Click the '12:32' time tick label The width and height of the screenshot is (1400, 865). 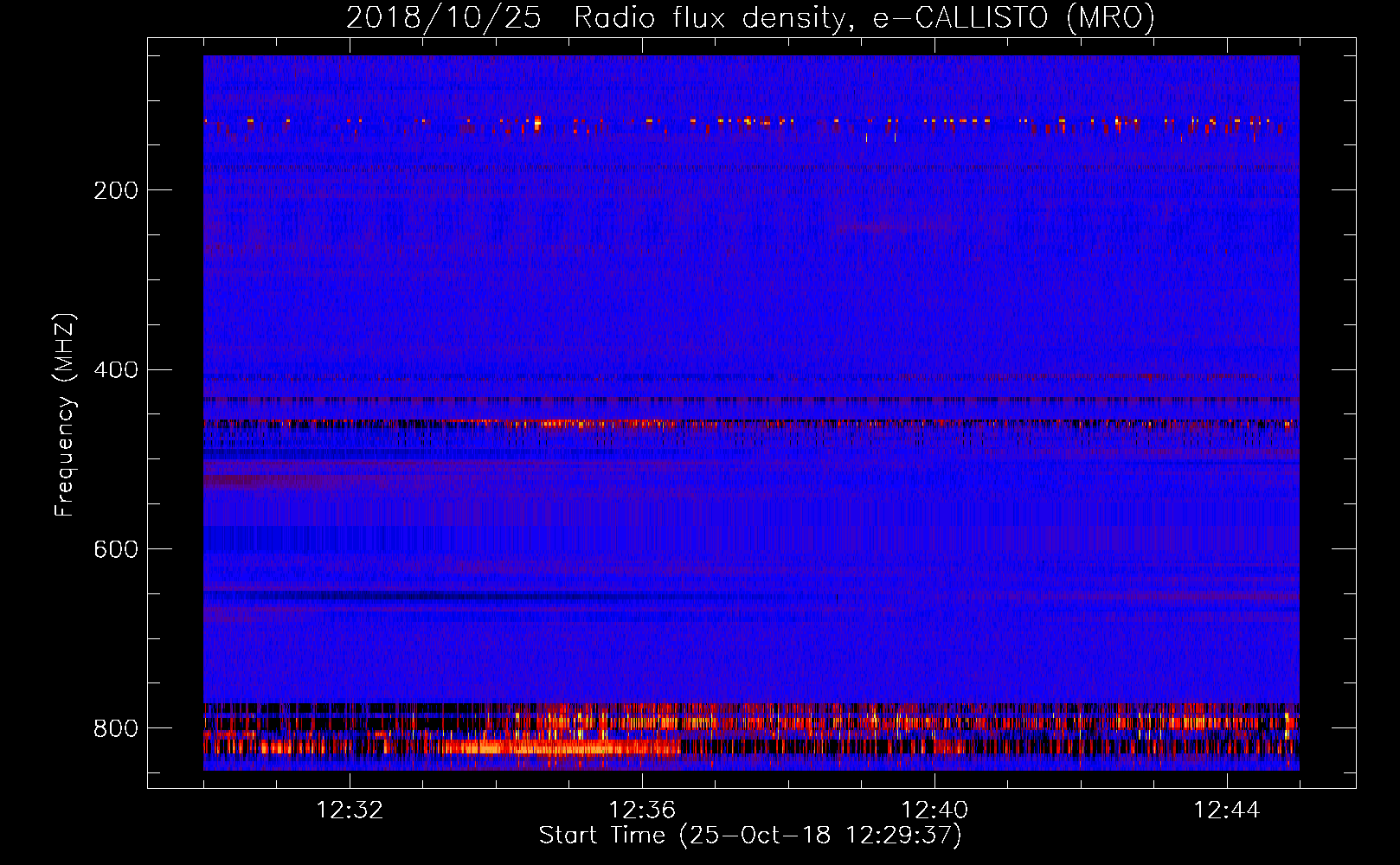350,811
